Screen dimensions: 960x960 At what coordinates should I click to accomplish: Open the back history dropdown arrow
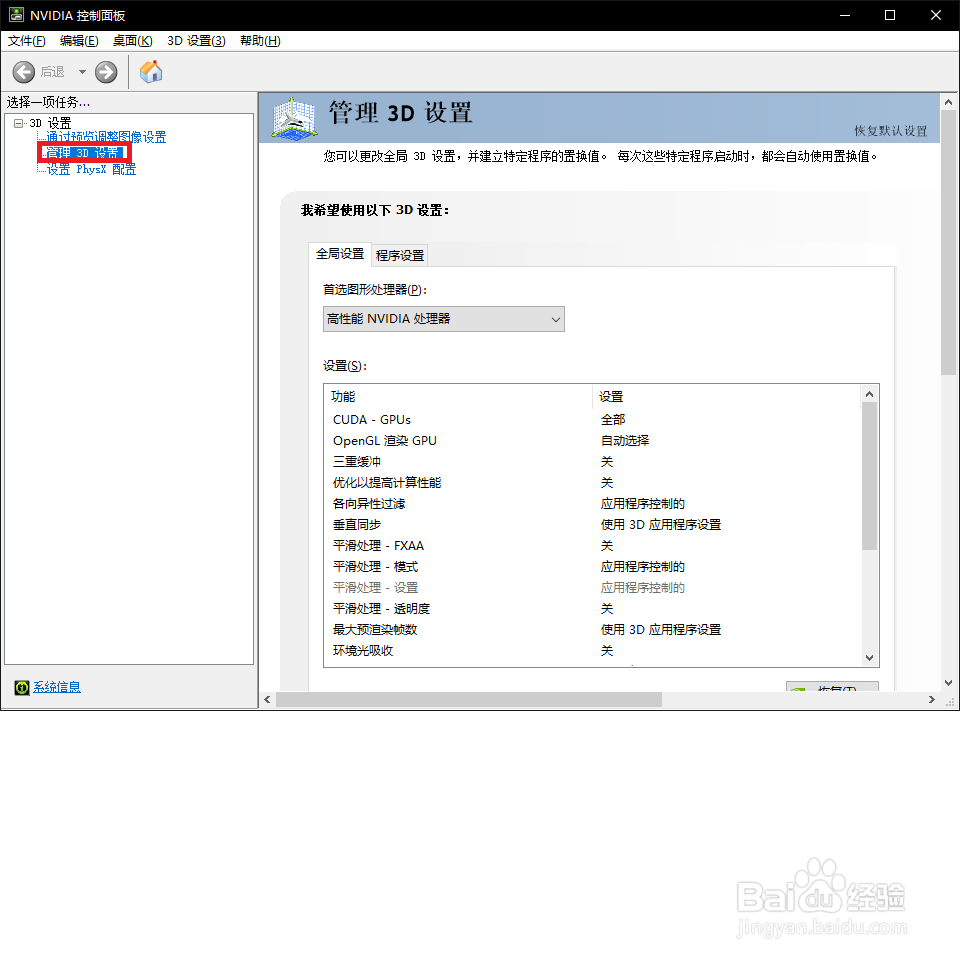click(82, 72)
